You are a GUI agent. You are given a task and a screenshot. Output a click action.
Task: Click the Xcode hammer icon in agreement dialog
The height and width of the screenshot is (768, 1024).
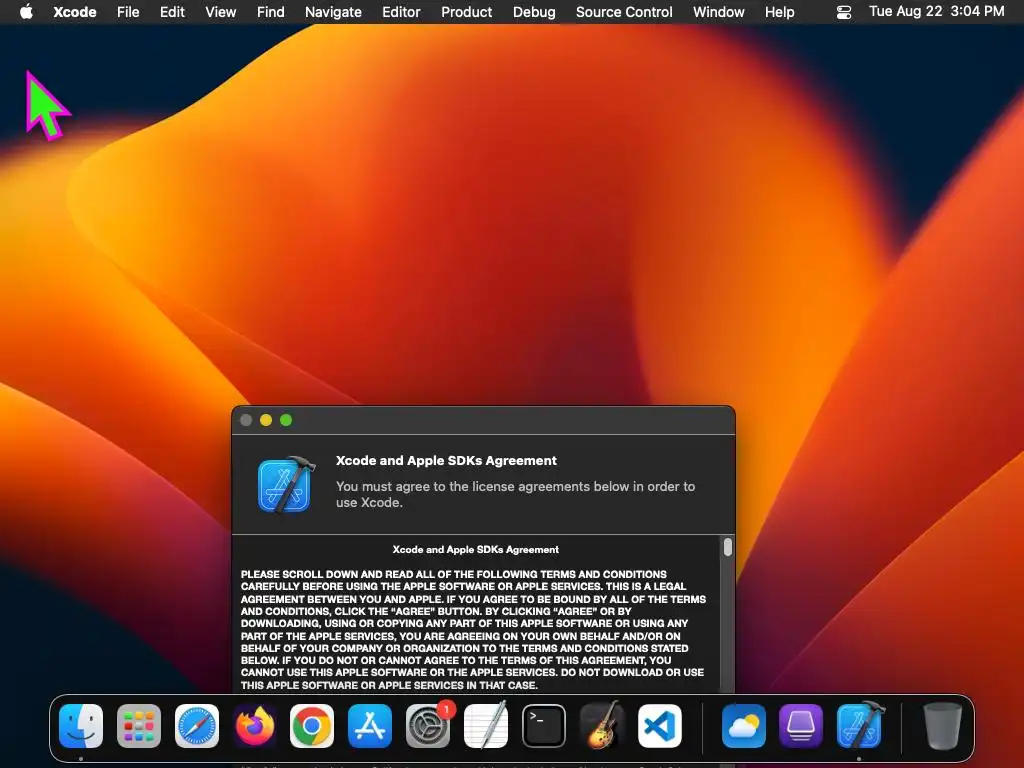pos(286,484)
